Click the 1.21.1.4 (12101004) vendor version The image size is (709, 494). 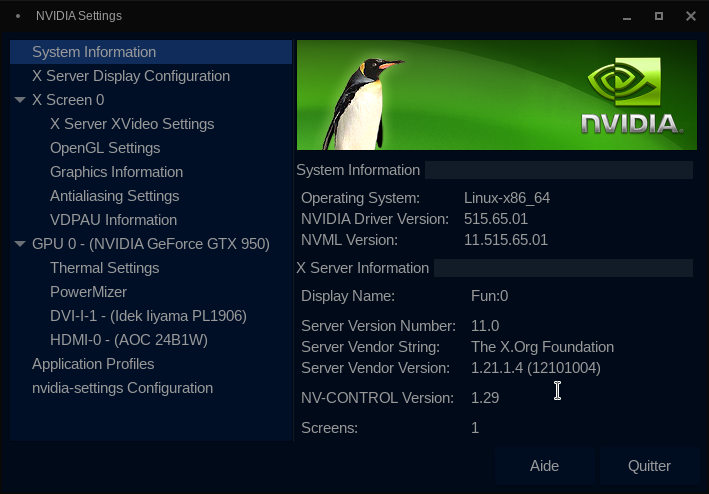click(535, 367)
